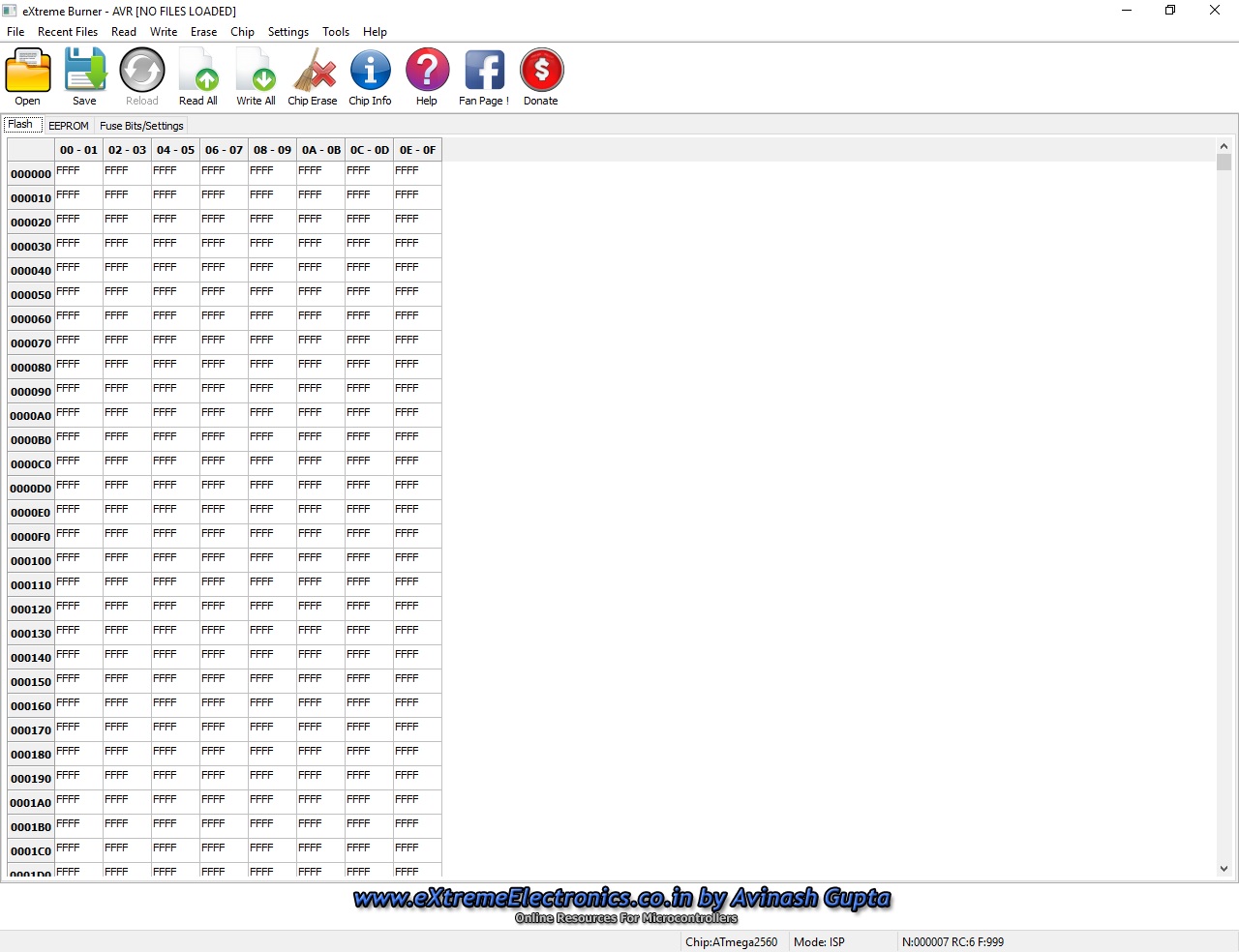The height and width of the screenshot is (952, 1239).
Task: Open Chip Info from the toolbar
Action: pos(370,72)
